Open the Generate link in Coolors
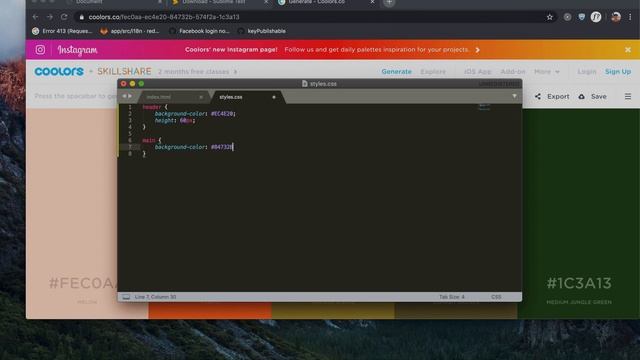Image resolution: width=640 pixels, height=360 pixels. point(396,71)
